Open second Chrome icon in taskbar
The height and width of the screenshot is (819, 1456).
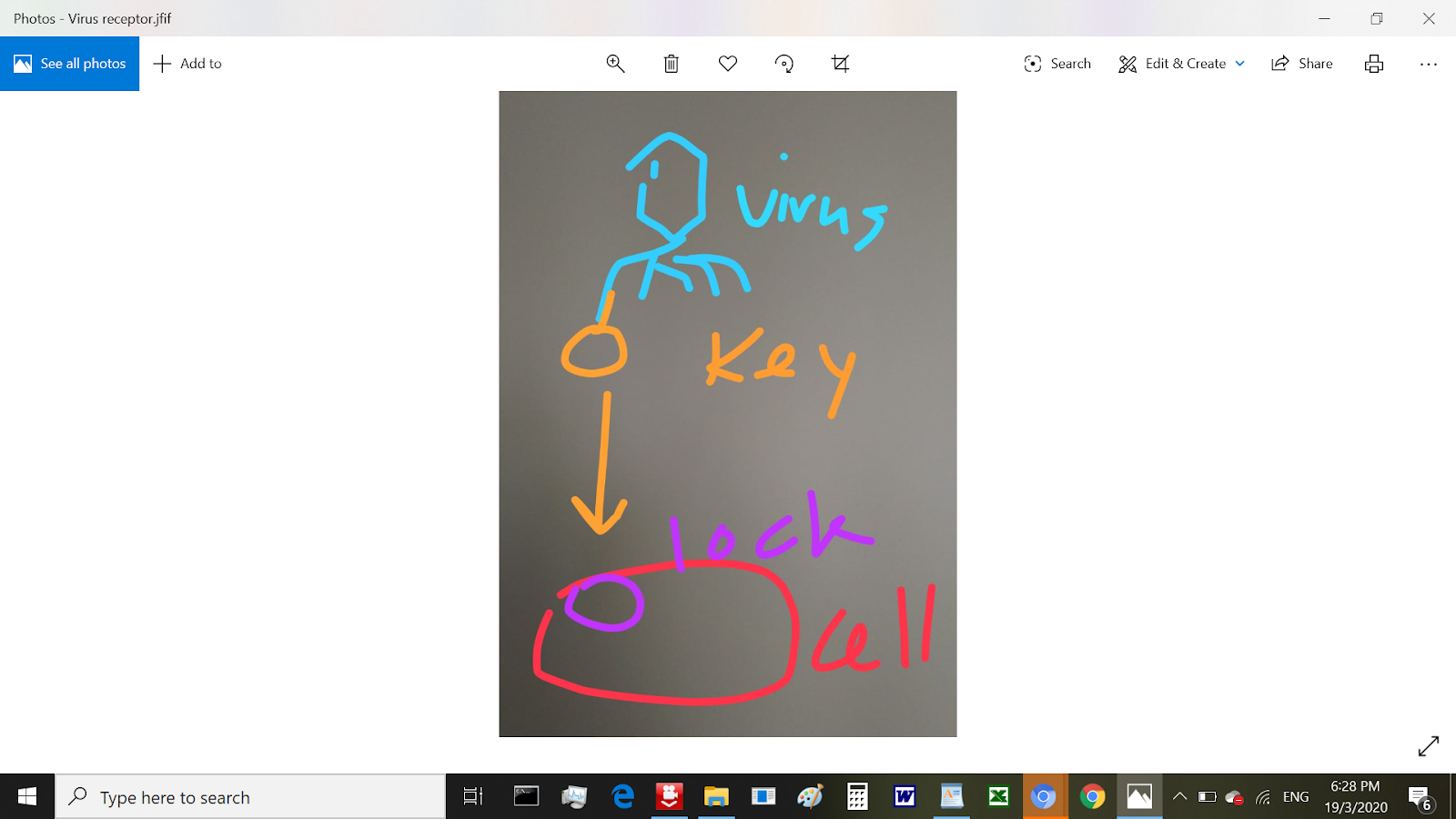click(1092, 797)
